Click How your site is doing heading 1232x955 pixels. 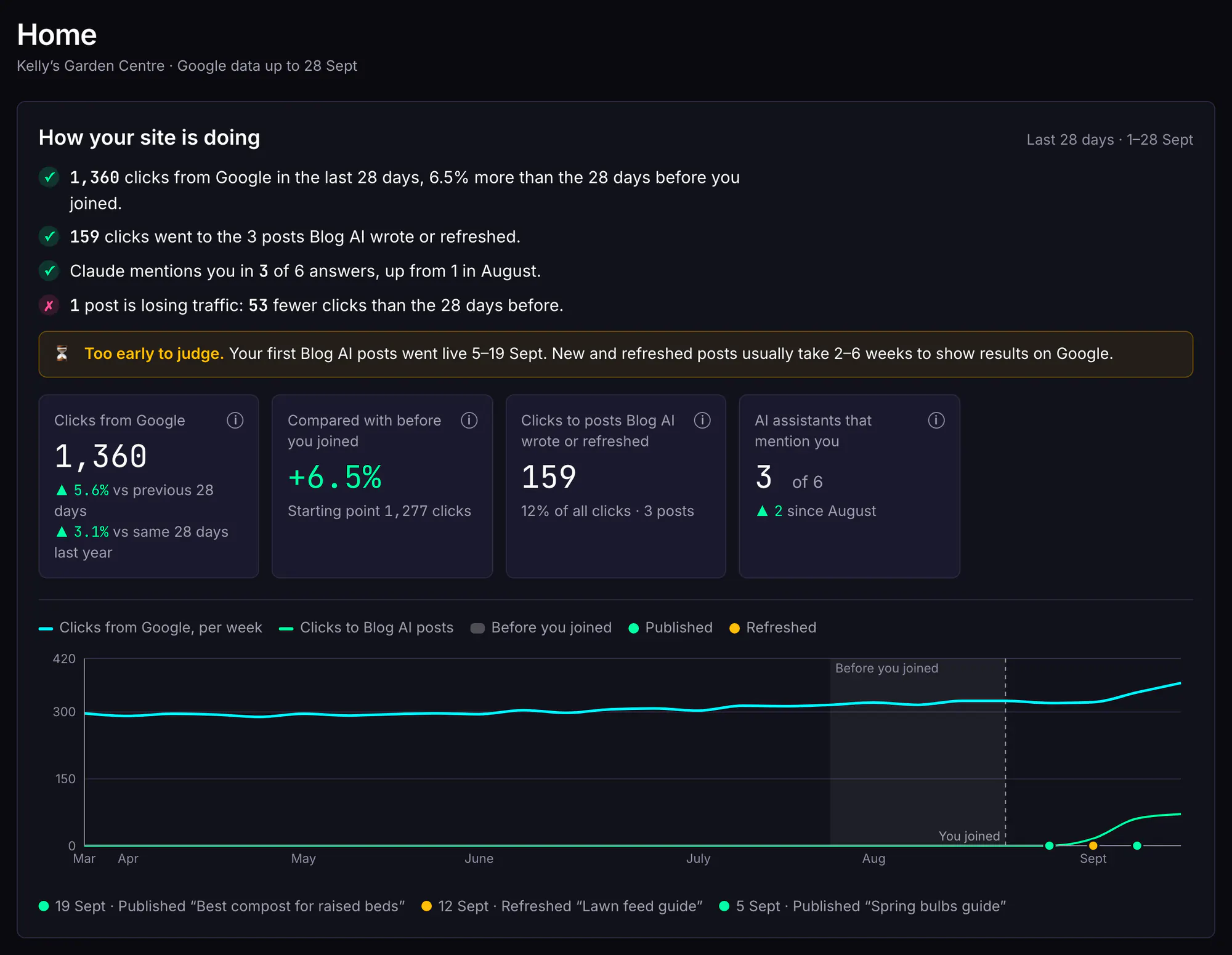tap(149, 137)
